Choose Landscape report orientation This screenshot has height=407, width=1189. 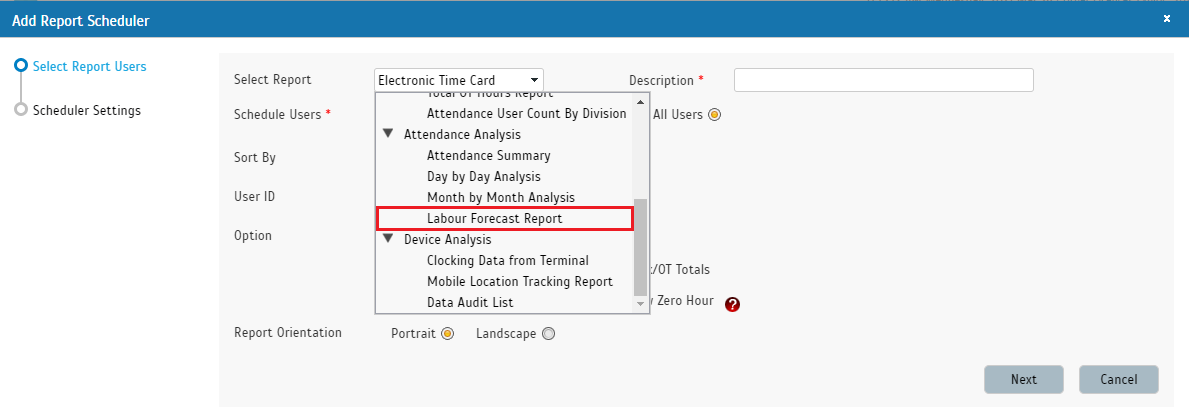[x=547, y=334]
